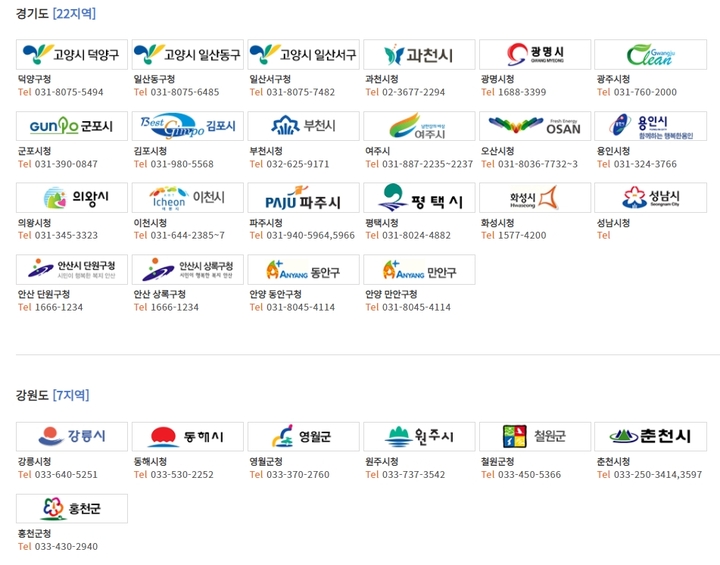Click the Best Gimpo 김포시 logo

(x=188, y=126)
